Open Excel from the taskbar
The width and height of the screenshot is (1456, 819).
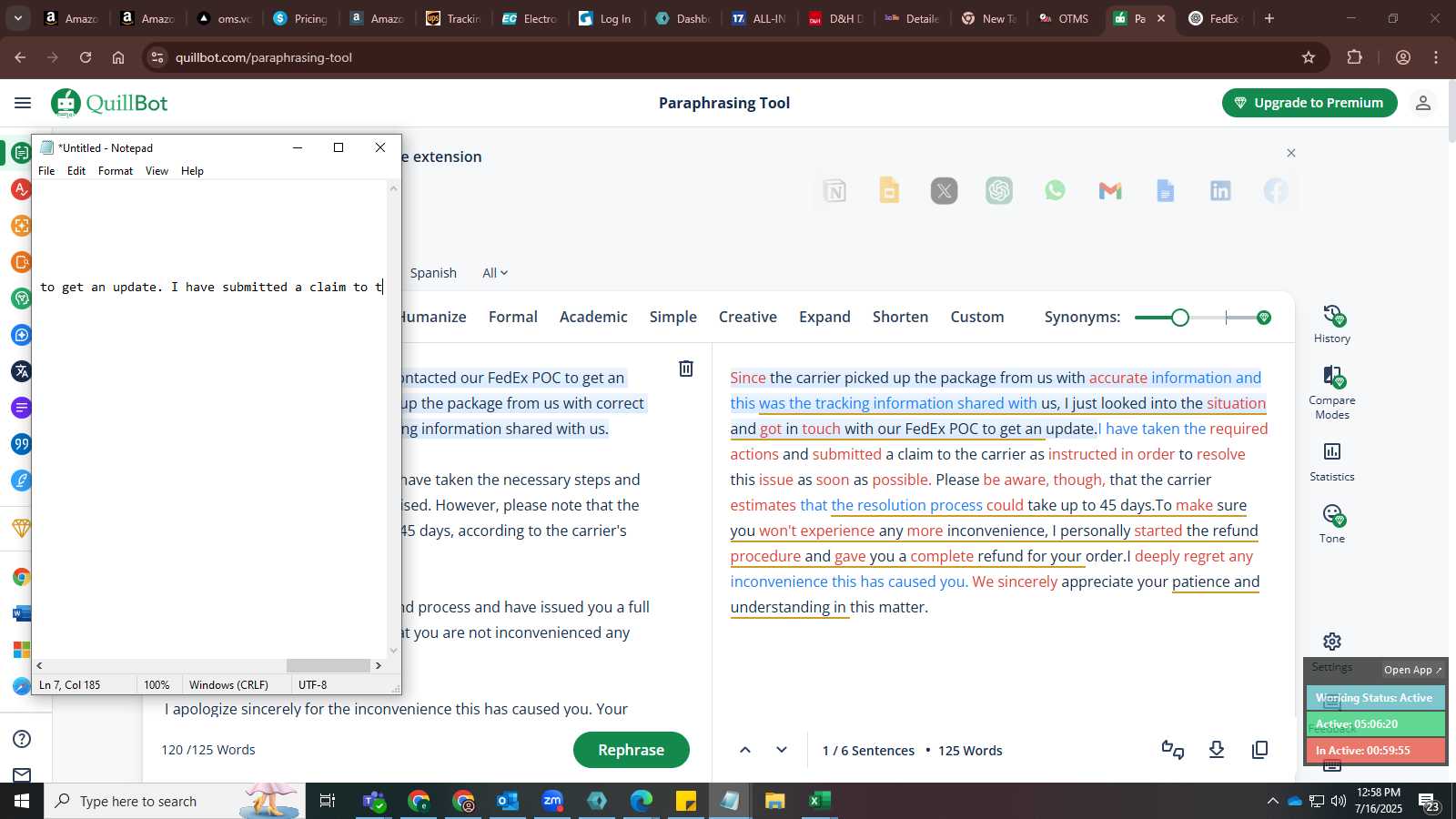click(x=819, y=801)
